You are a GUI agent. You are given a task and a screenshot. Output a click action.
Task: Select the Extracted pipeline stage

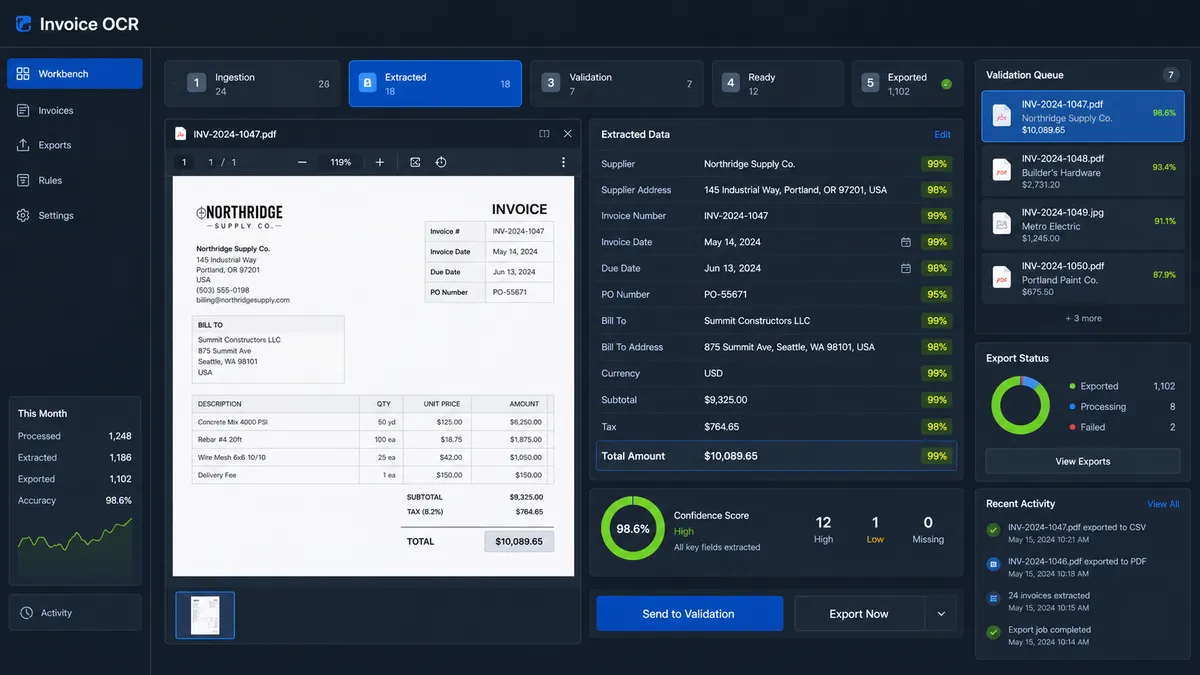[x=435, y=84]
